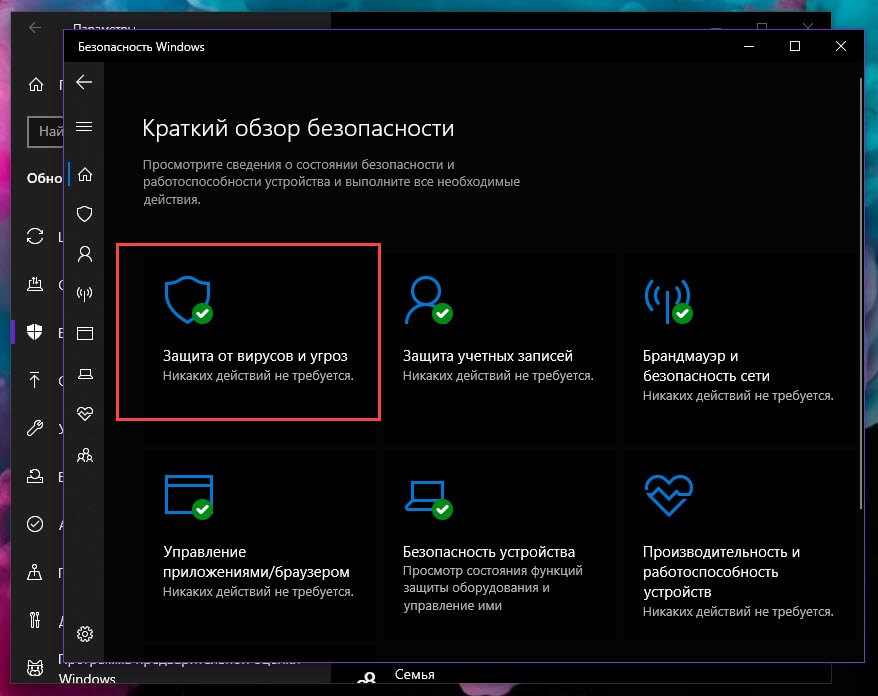The height and width of the screenshot is (696, 878).
Task: Open Virus protection shield sidebar icon
Action: click(85, 214)
